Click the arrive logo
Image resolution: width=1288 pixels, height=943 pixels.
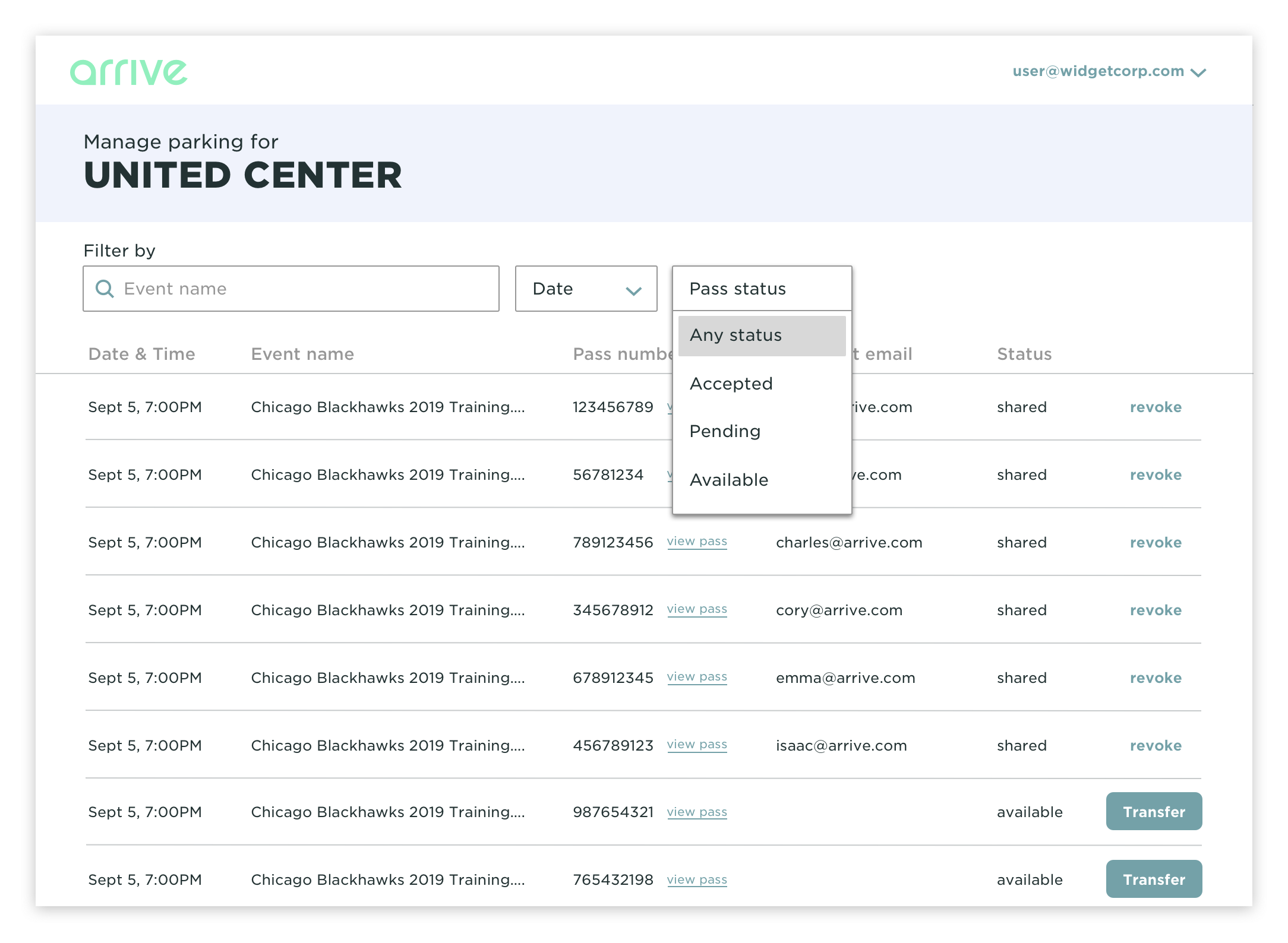coord(128,72)
